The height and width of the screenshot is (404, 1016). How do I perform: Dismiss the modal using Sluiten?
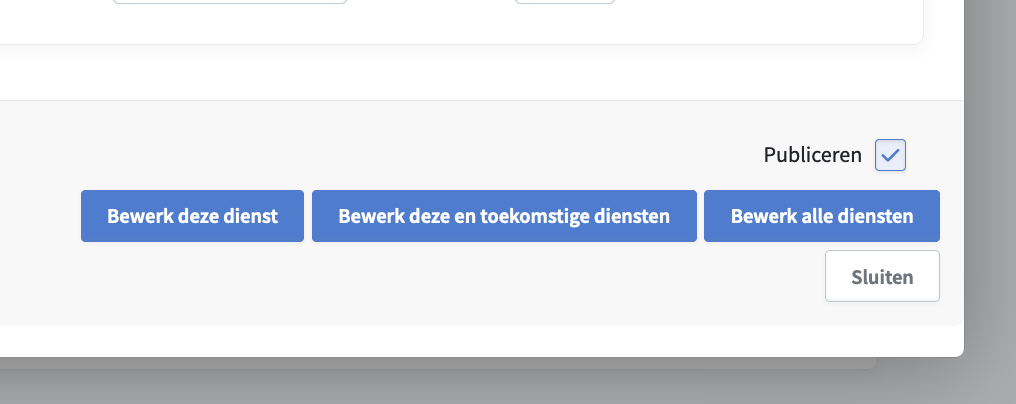[881, 276]
